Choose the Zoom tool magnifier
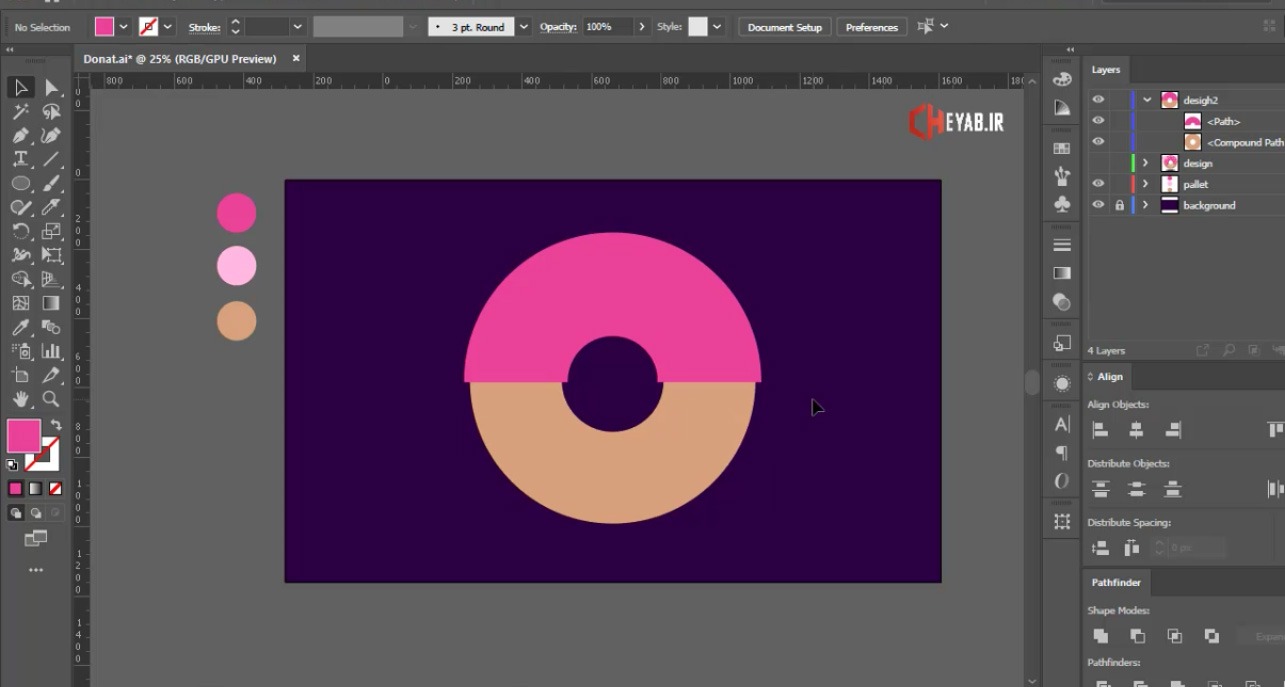 51,399
